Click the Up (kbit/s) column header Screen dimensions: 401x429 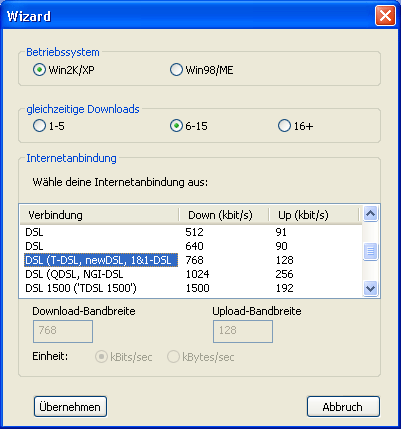(313, 215)
